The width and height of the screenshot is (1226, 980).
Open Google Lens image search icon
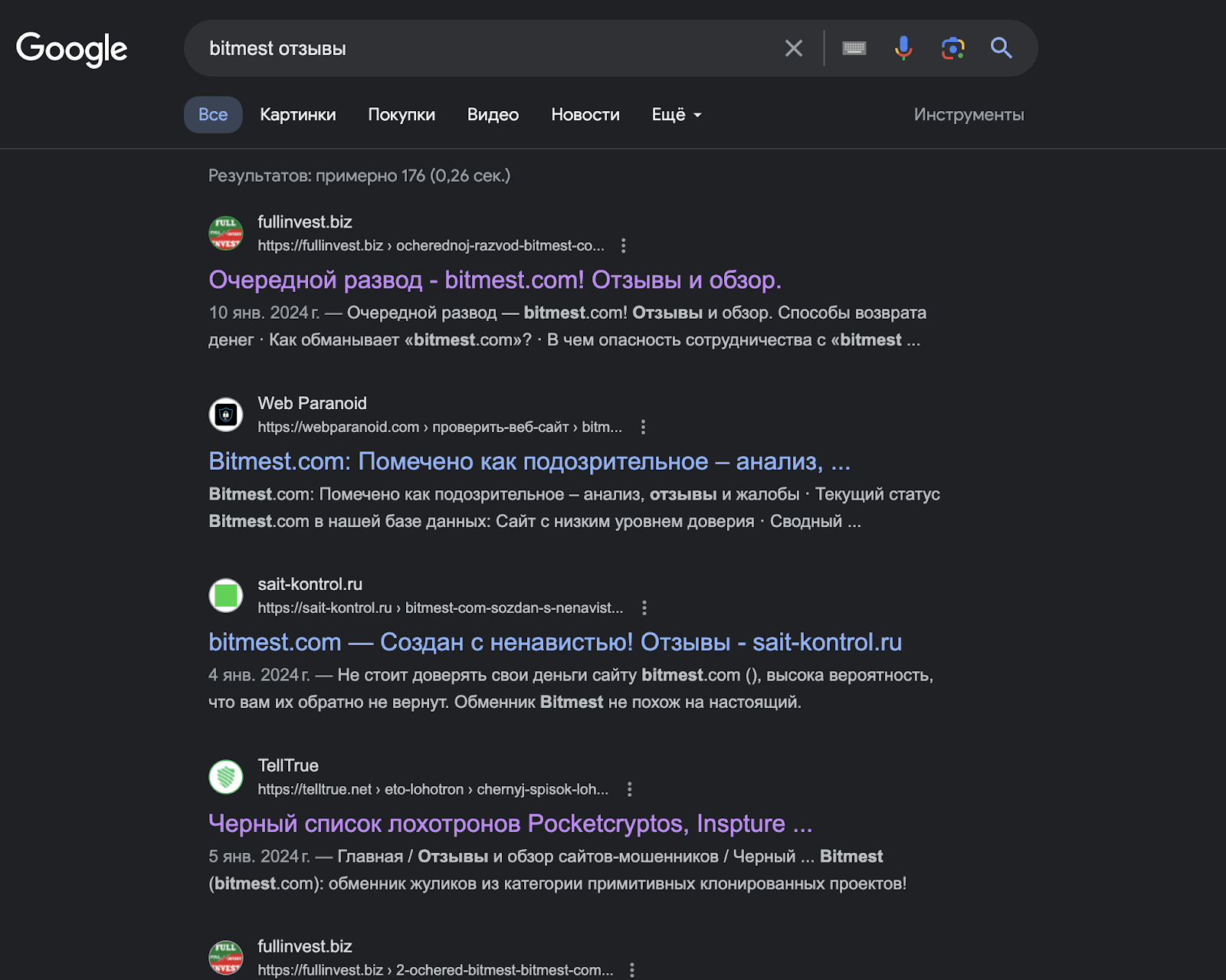pyautogui.click(x=952, y=48)
